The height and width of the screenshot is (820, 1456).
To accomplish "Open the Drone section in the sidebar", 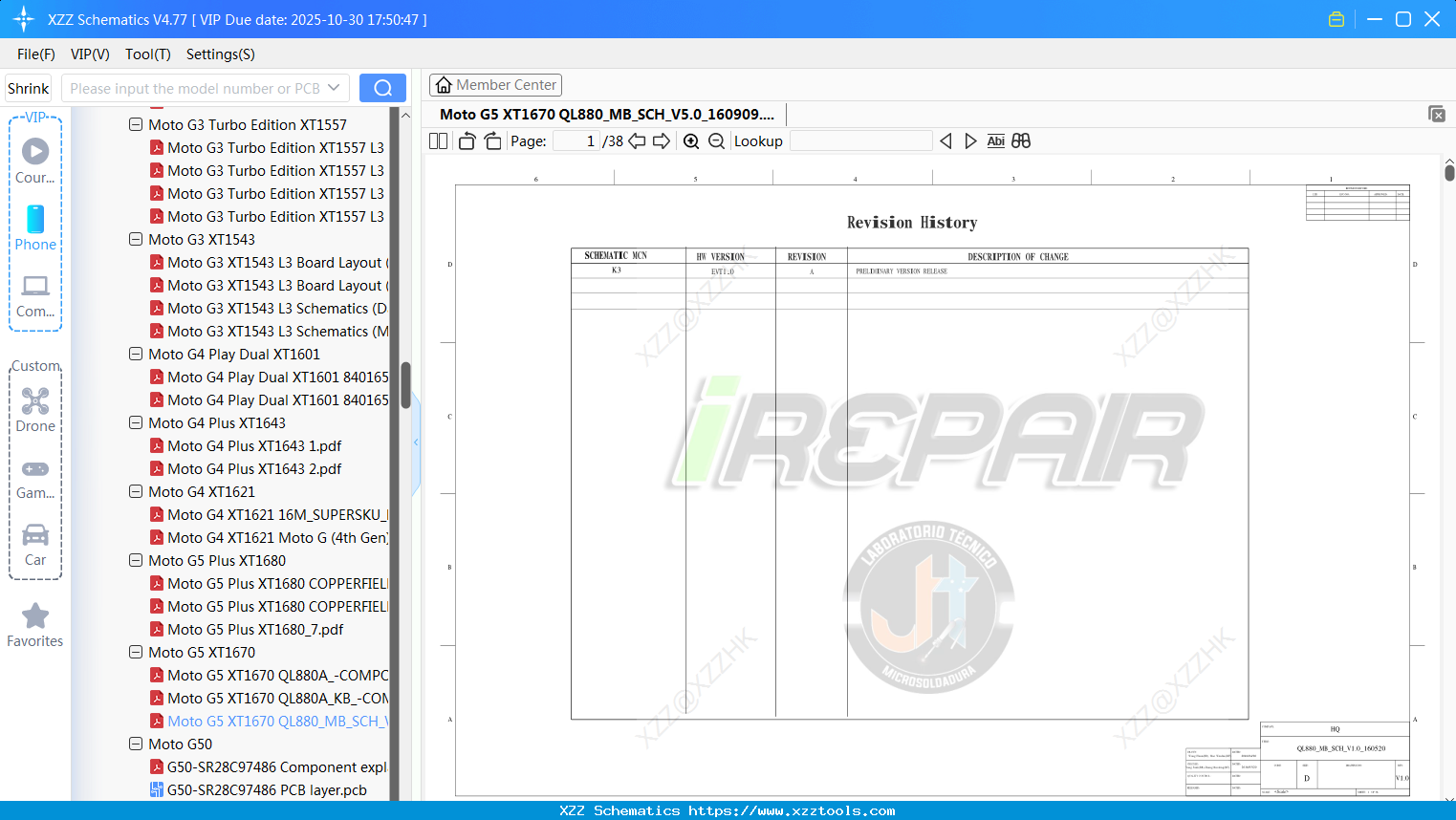I will [x=34, y=409].
